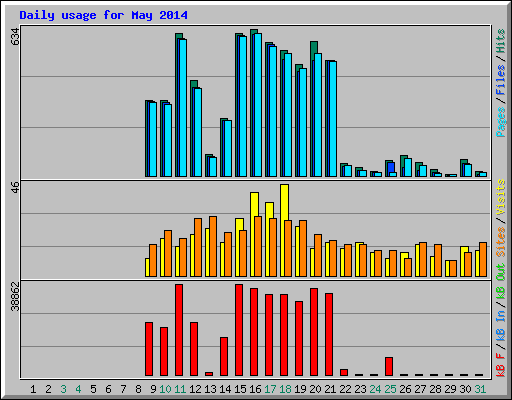Click day 27 on the x-axis
Viewport: 512px width, 400px height.
click(420, 389)
